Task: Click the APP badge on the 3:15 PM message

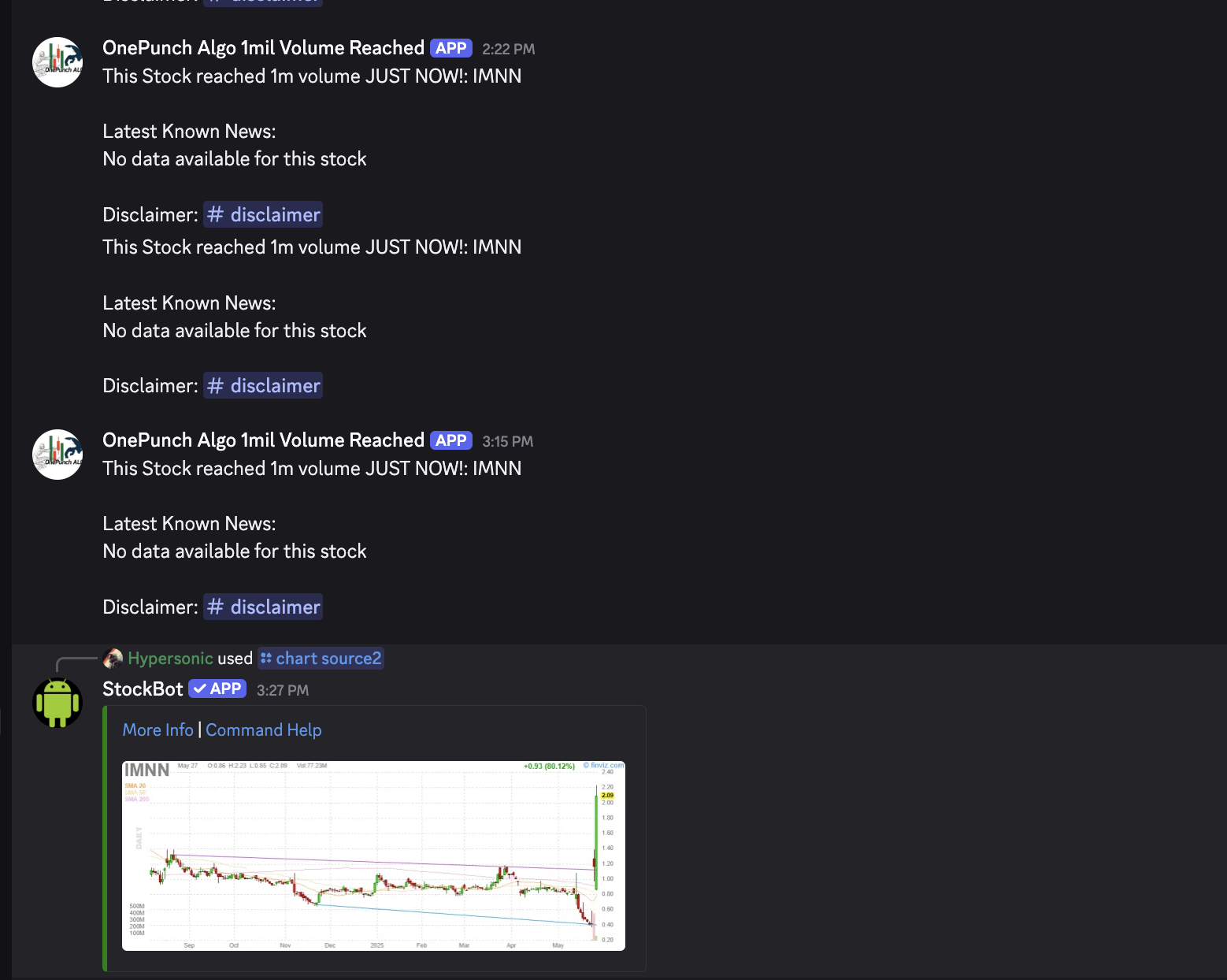Action: pos(451,440)
